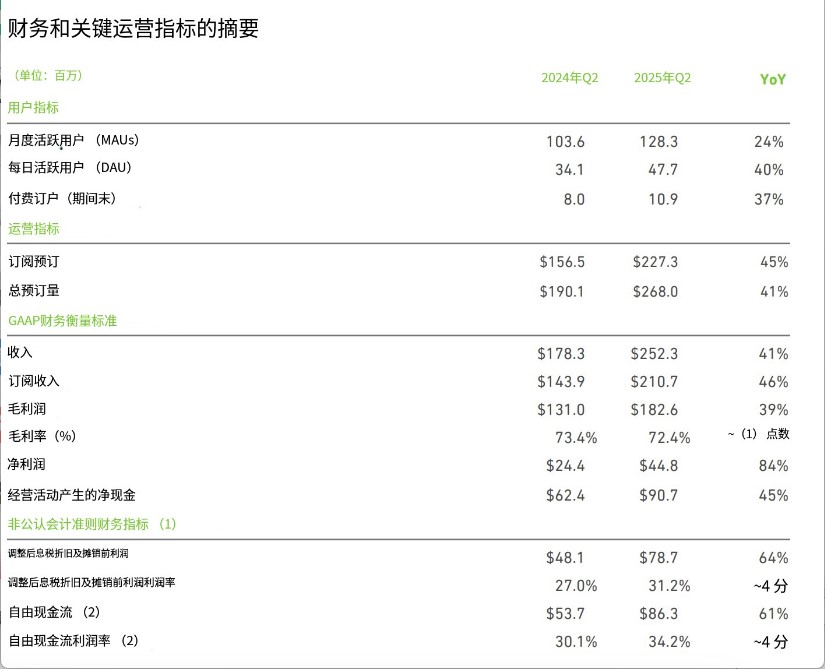The width and height of the screenshot is (825, 669).
Task: Click the 运营指标 section heading
Action: (x=33, y=228)
